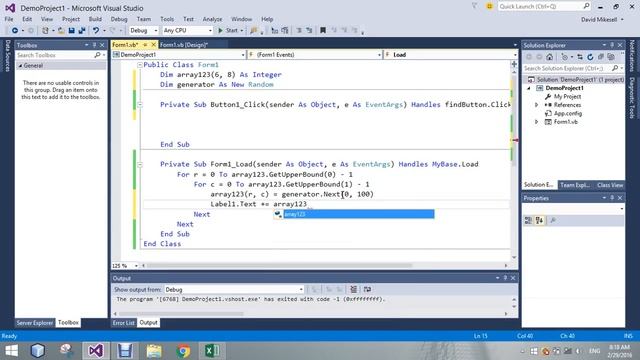The width and height of the screenshot is (640, 360).
Task: Click the notifications flag icon
Action: click(474, 6)
